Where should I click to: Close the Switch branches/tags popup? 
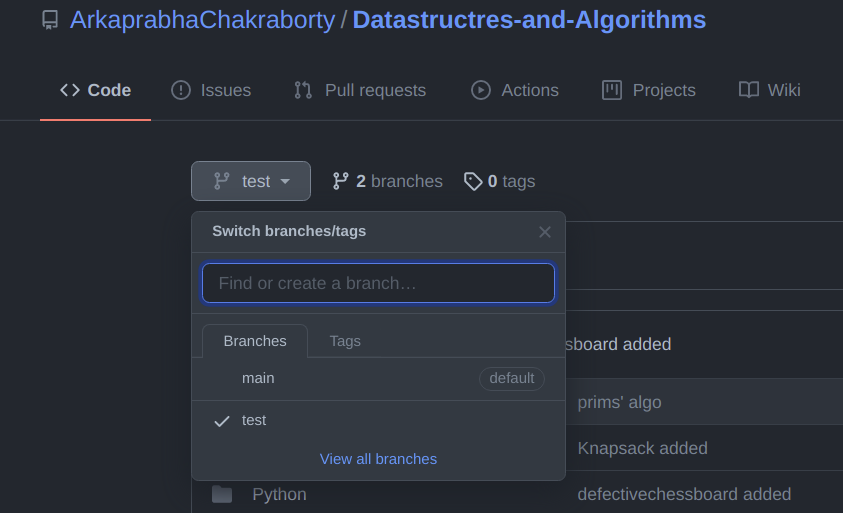(545, 232)
